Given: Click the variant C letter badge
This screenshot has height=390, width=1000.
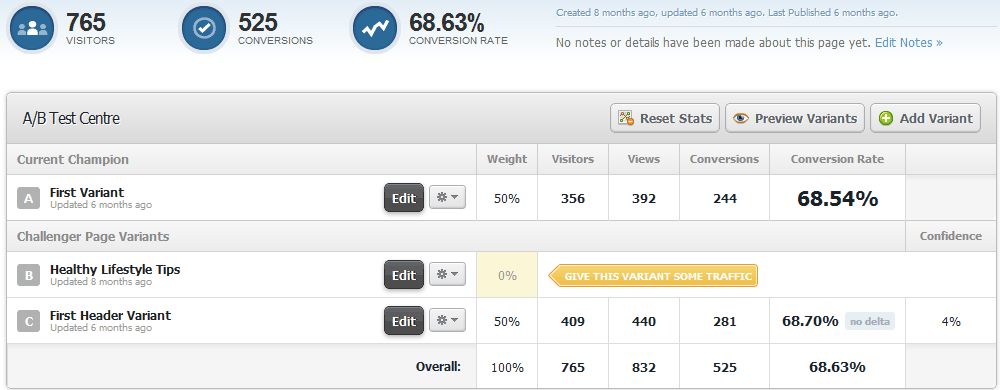Looking at the screenshot, I should [29, 321].
